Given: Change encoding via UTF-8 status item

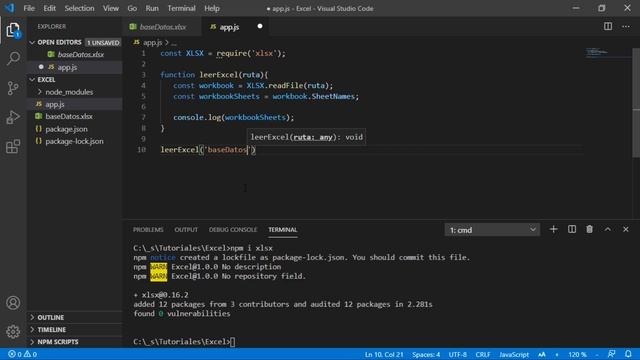Looking at the screenshot, I should pos(458,354).
